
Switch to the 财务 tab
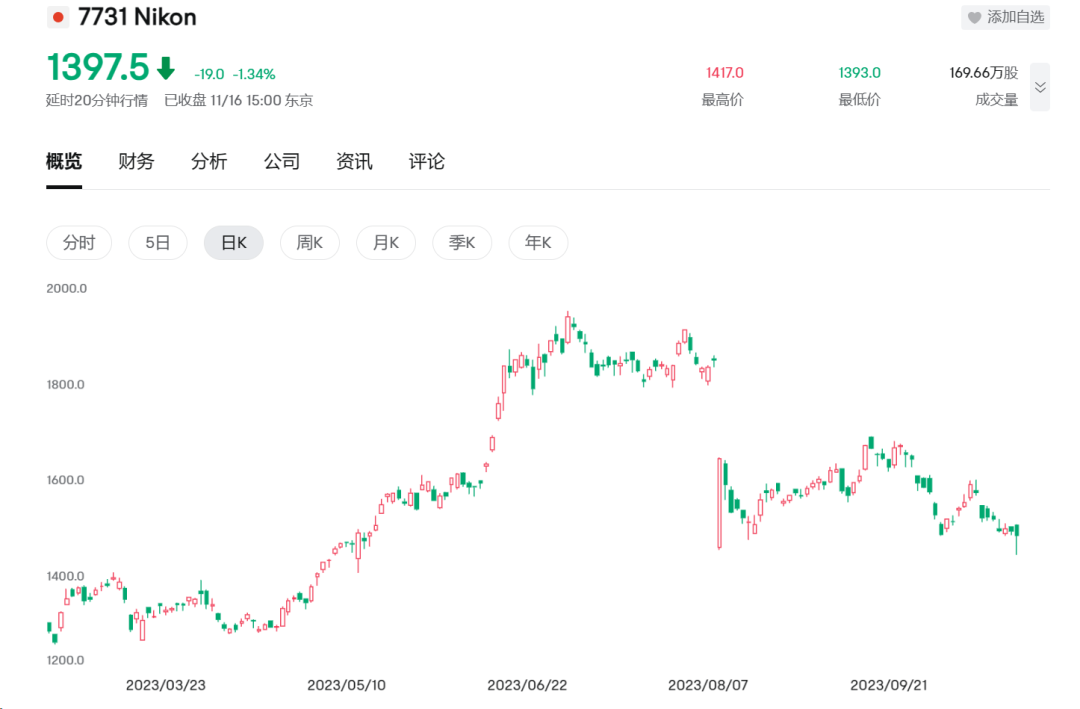pyautogui.click(x=136, y=162)
